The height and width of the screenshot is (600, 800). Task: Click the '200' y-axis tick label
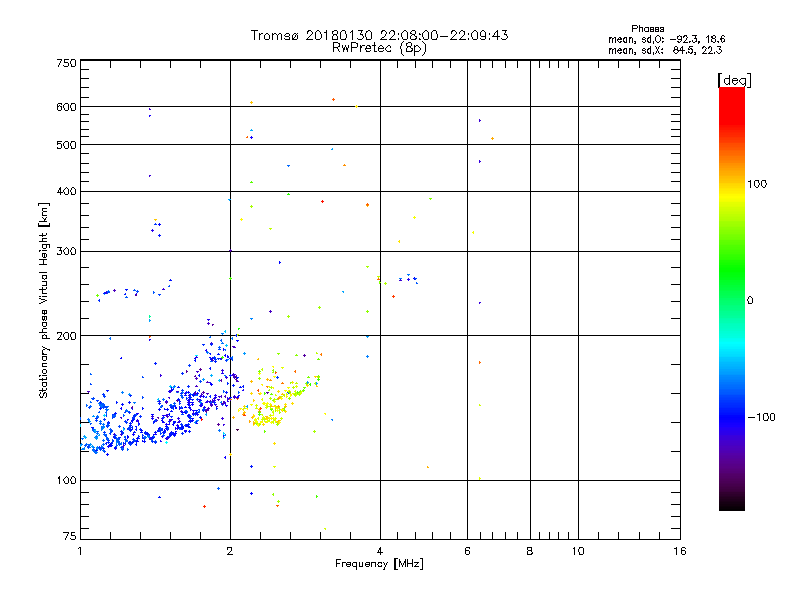click(x=67, y=336)
